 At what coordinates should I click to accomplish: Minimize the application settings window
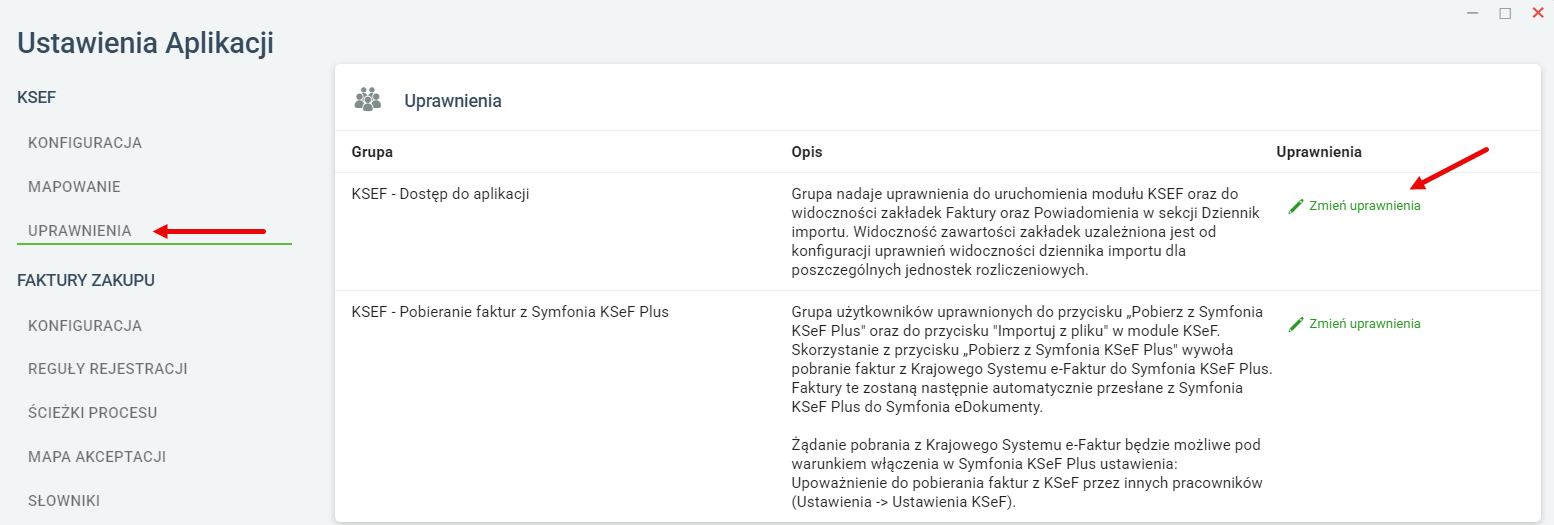[1472, 13]
